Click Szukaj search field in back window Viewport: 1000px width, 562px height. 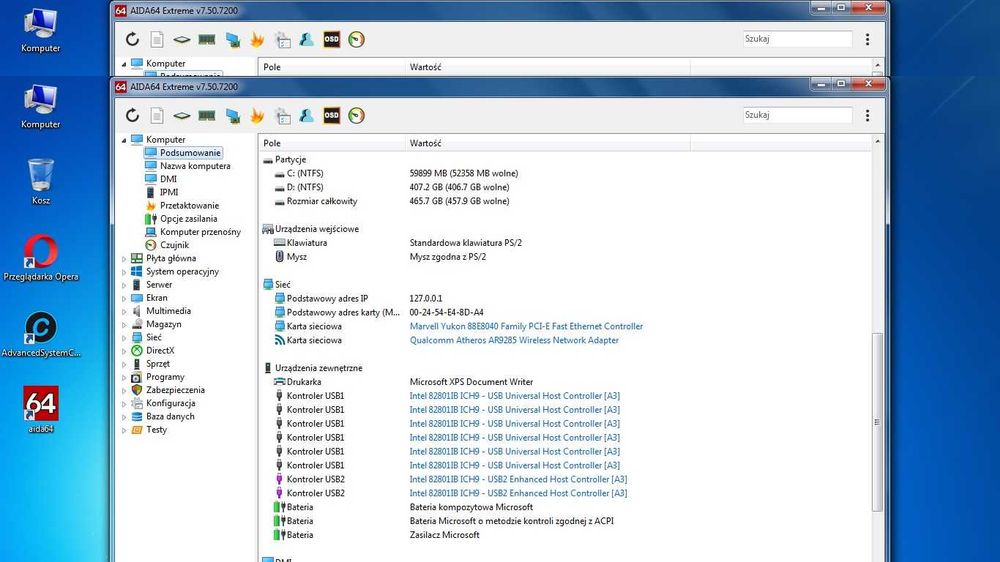(797, 39)
